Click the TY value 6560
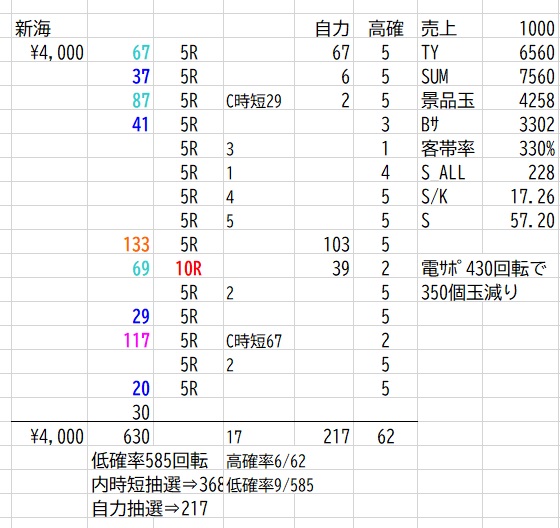The width and height of the screenshot is (560, 528). click(x=537, y=53)
